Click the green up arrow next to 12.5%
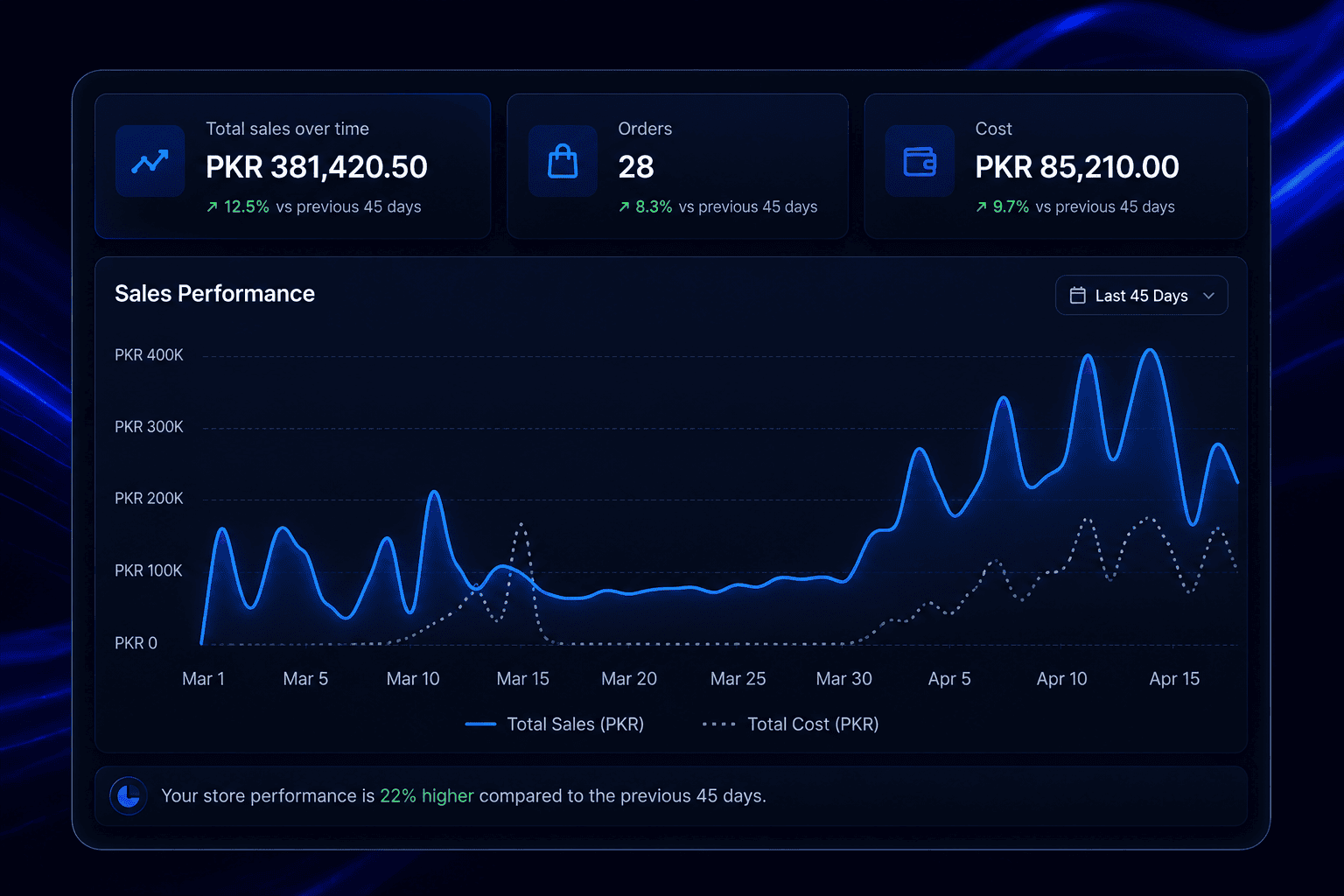The image size is (1344, 896). point(212,207)
